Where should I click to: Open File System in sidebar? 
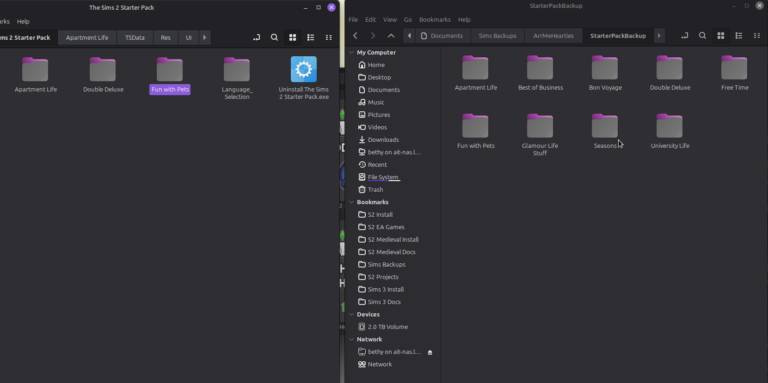point(383,177)
